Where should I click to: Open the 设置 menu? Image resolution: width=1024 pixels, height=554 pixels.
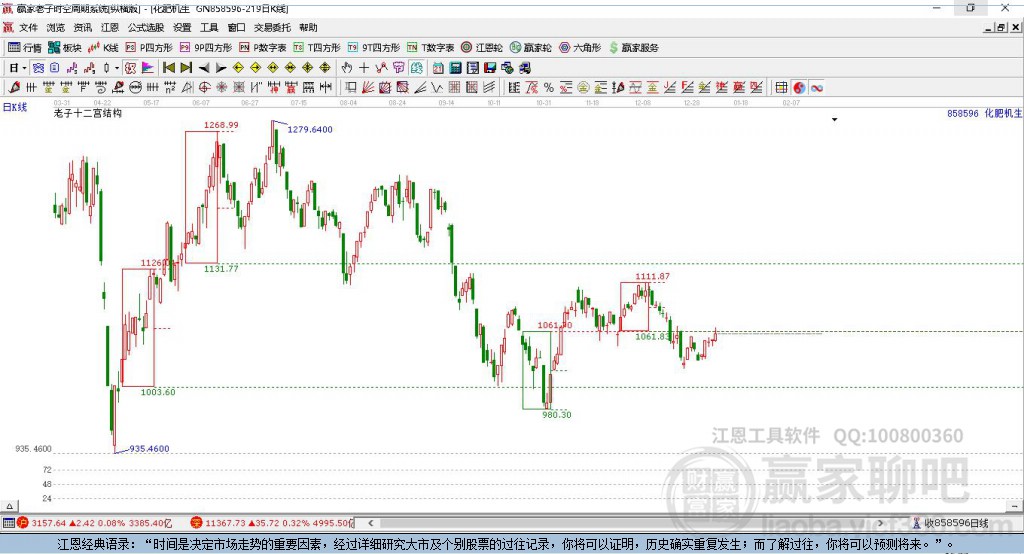[182, 27]
